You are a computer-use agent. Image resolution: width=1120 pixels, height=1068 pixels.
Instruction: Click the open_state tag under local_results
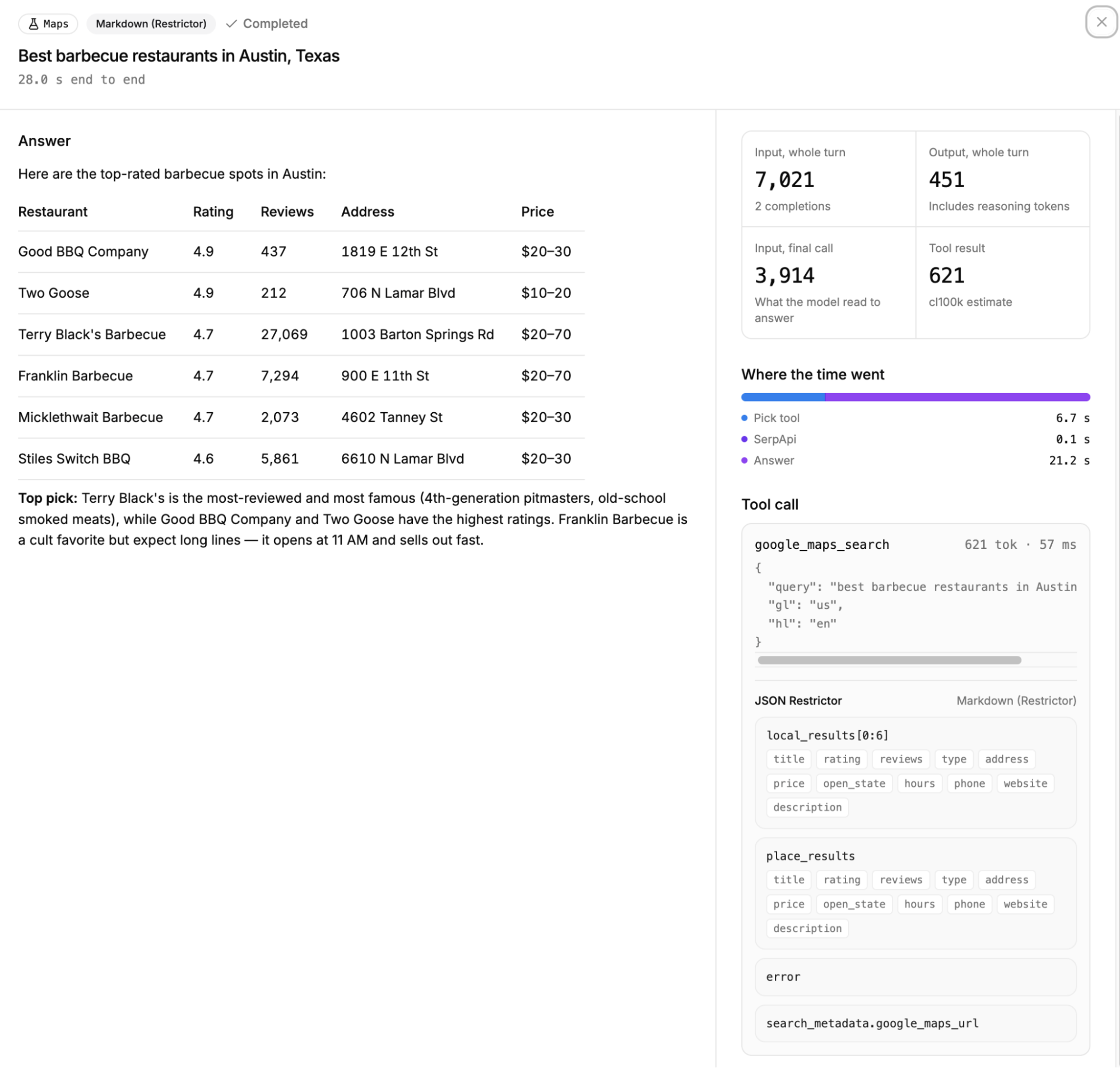click(853, 783)
